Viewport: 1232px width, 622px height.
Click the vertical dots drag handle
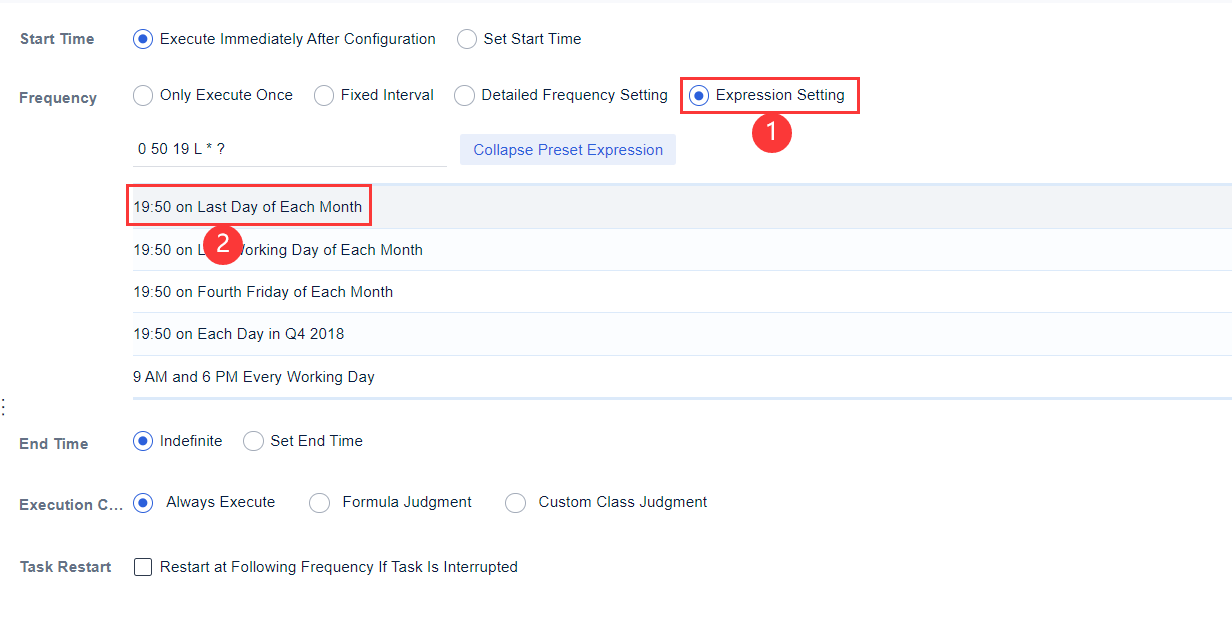tap(4, 406)
